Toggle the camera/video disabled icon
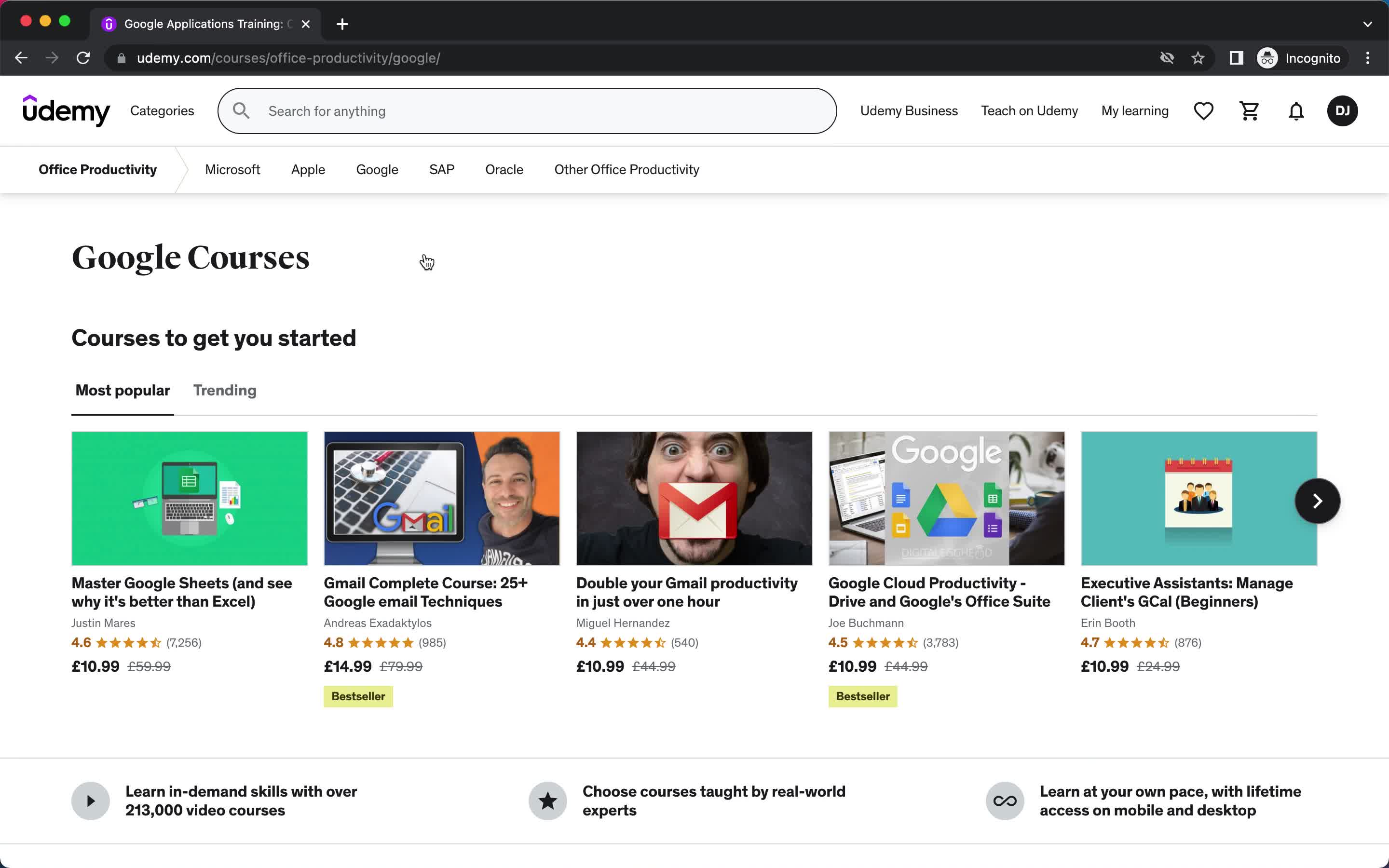 (1166, 57)
